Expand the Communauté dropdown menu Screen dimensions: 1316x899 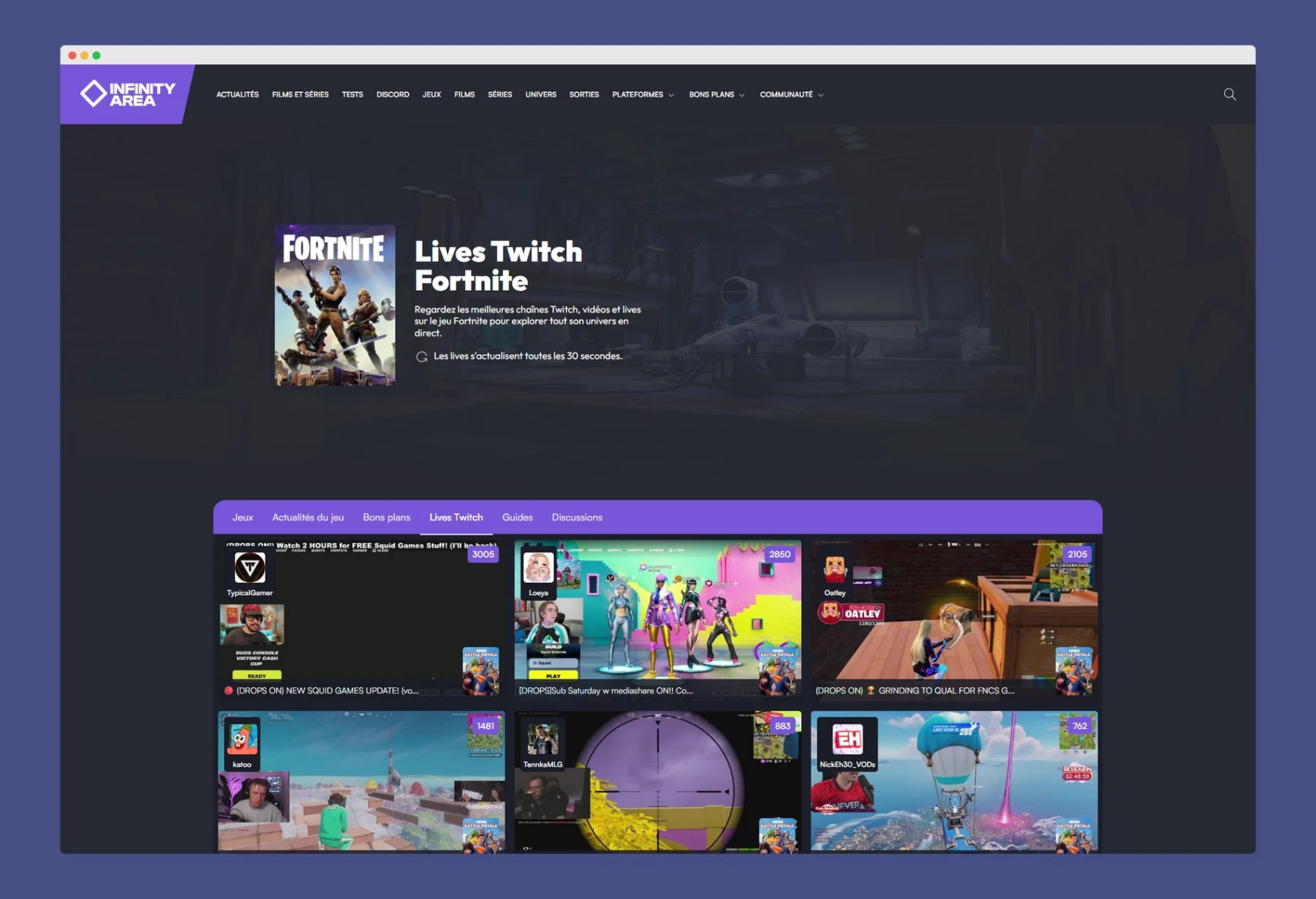pyautogui.click(x=791, y=95)
